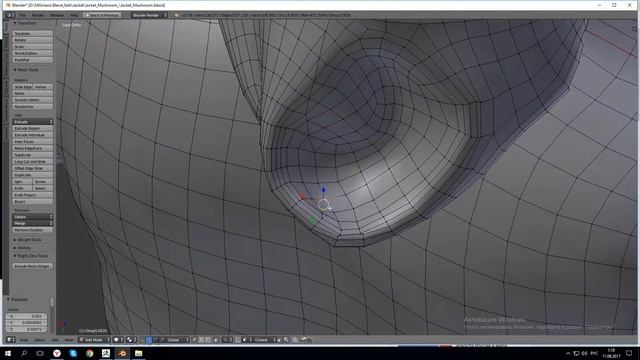Click the Duplicate button
Screen dimensions: 640x360
pyautogui.click(x=33, y=175)
